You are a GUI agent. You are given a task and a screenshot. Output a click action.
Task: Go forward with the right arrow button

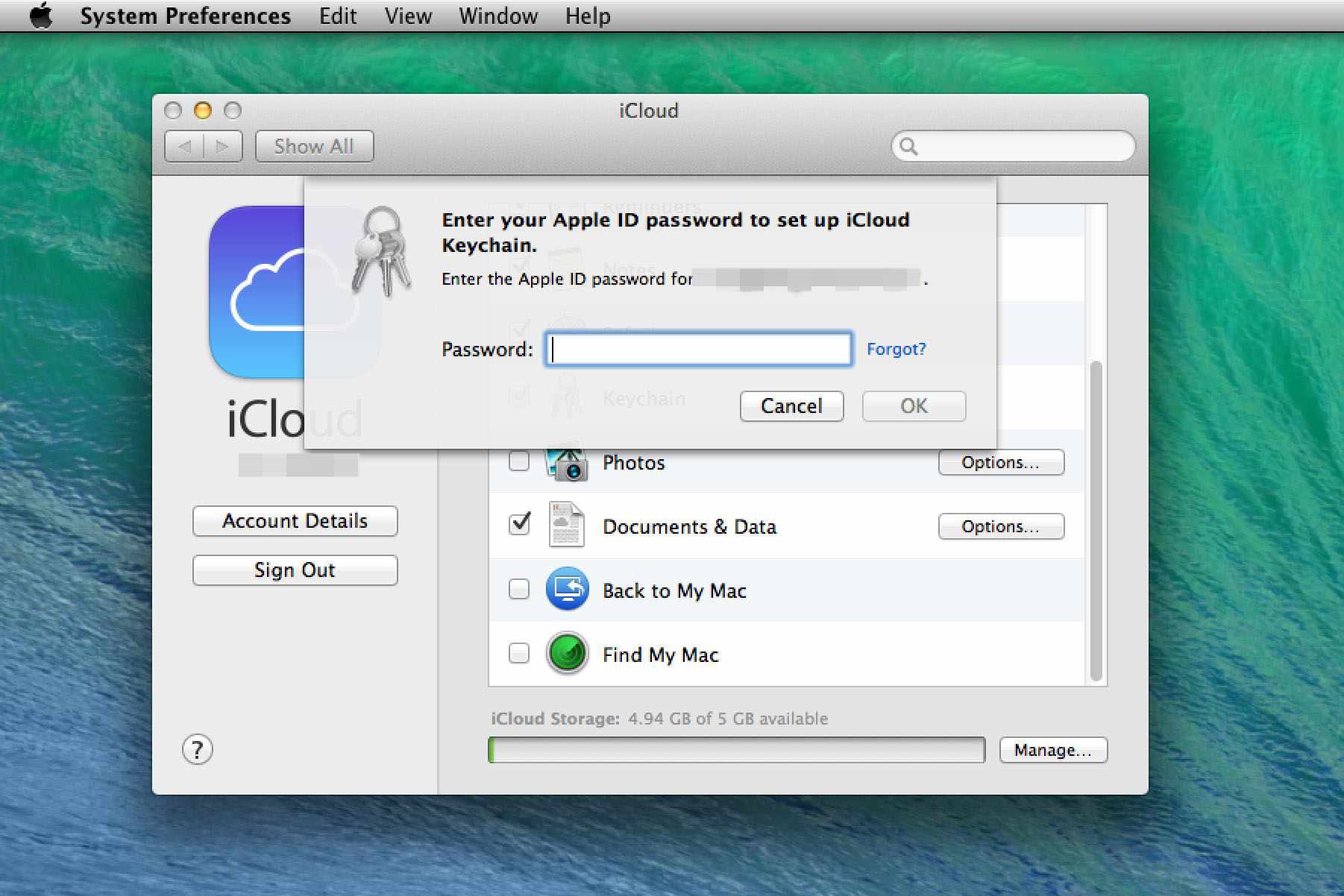[x=223, y=146]
